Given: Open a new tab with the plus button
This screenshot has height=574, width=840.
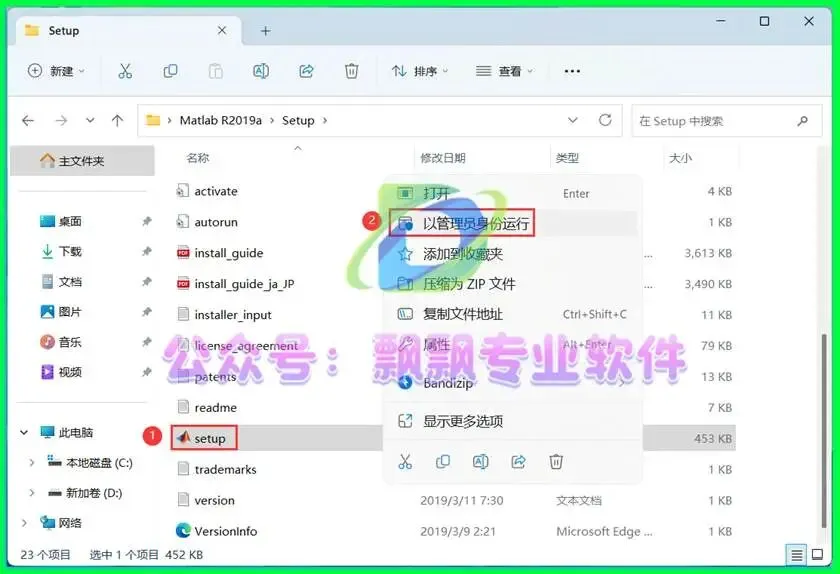Looking at the screenshot, I should click(x=265, y=31).
